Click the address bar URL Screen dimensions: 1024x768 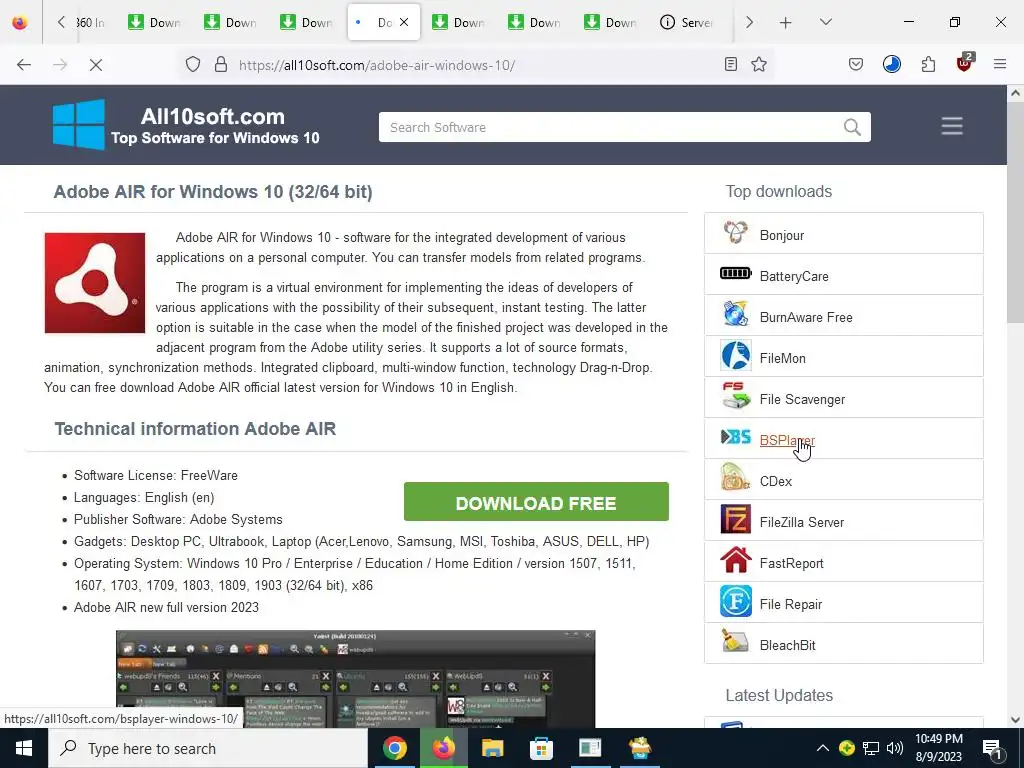pyautogui.click(x=377, y=65)
